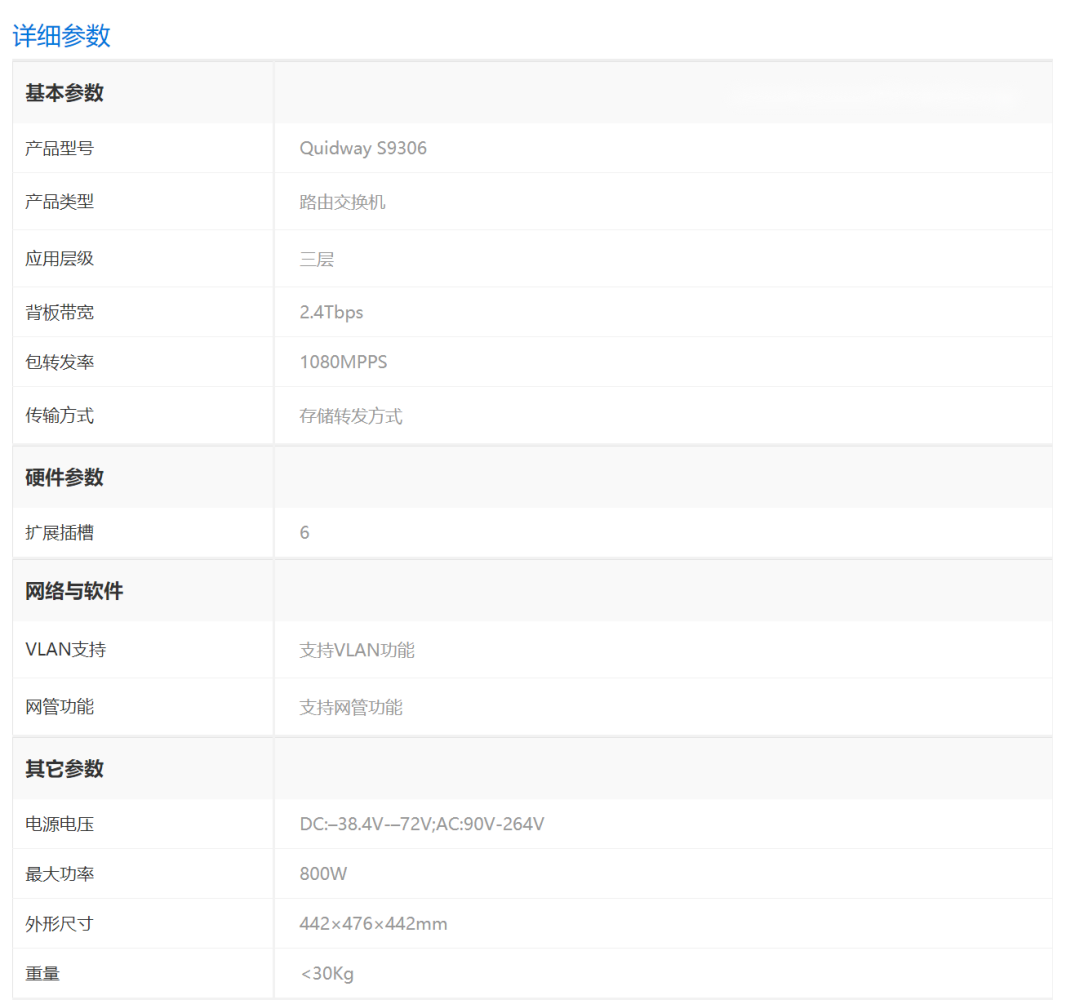Click the 支持VLAN功能 value

pos(357,650)
